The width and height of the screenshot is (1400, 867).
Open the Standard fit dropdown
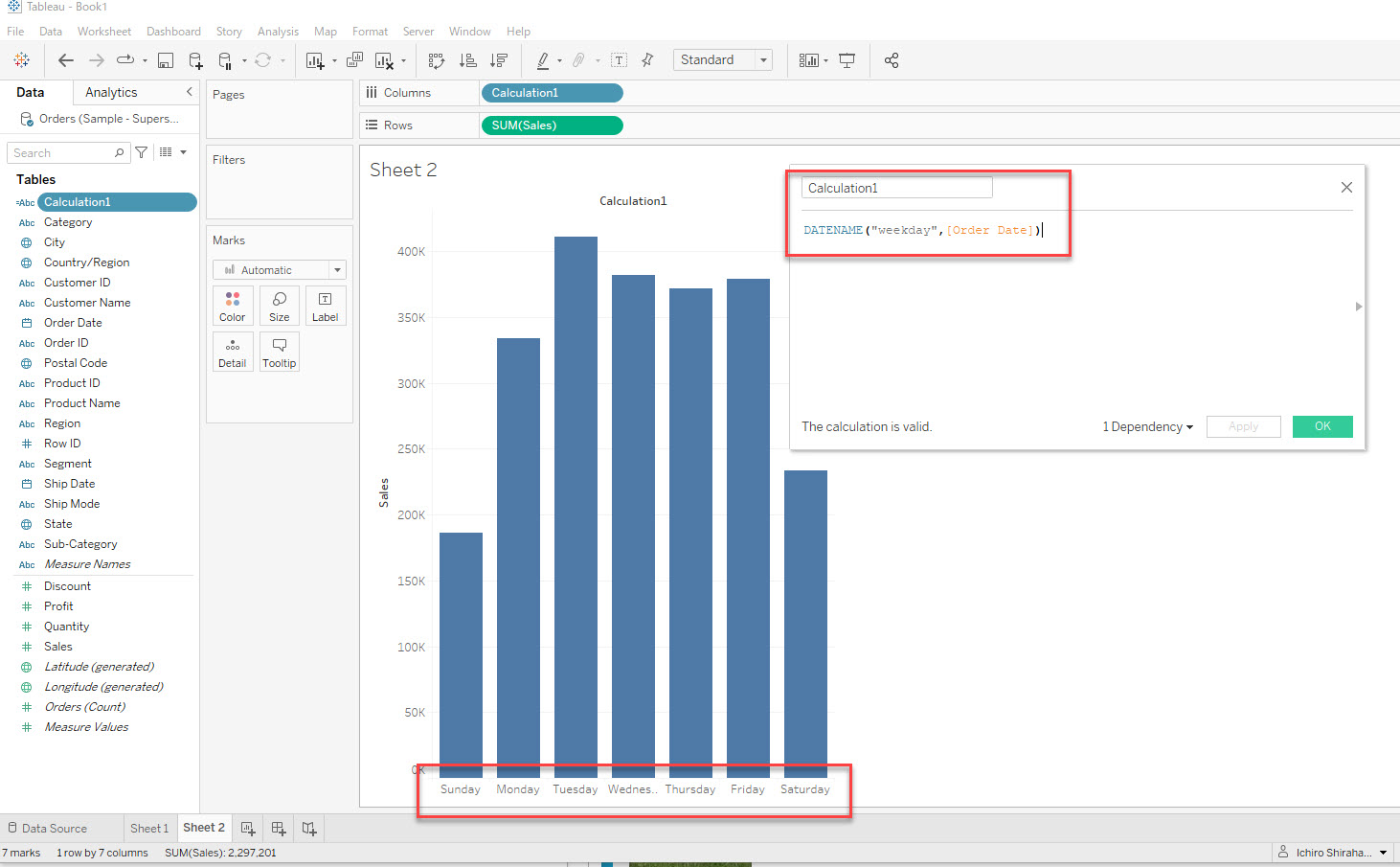[723, 60]
